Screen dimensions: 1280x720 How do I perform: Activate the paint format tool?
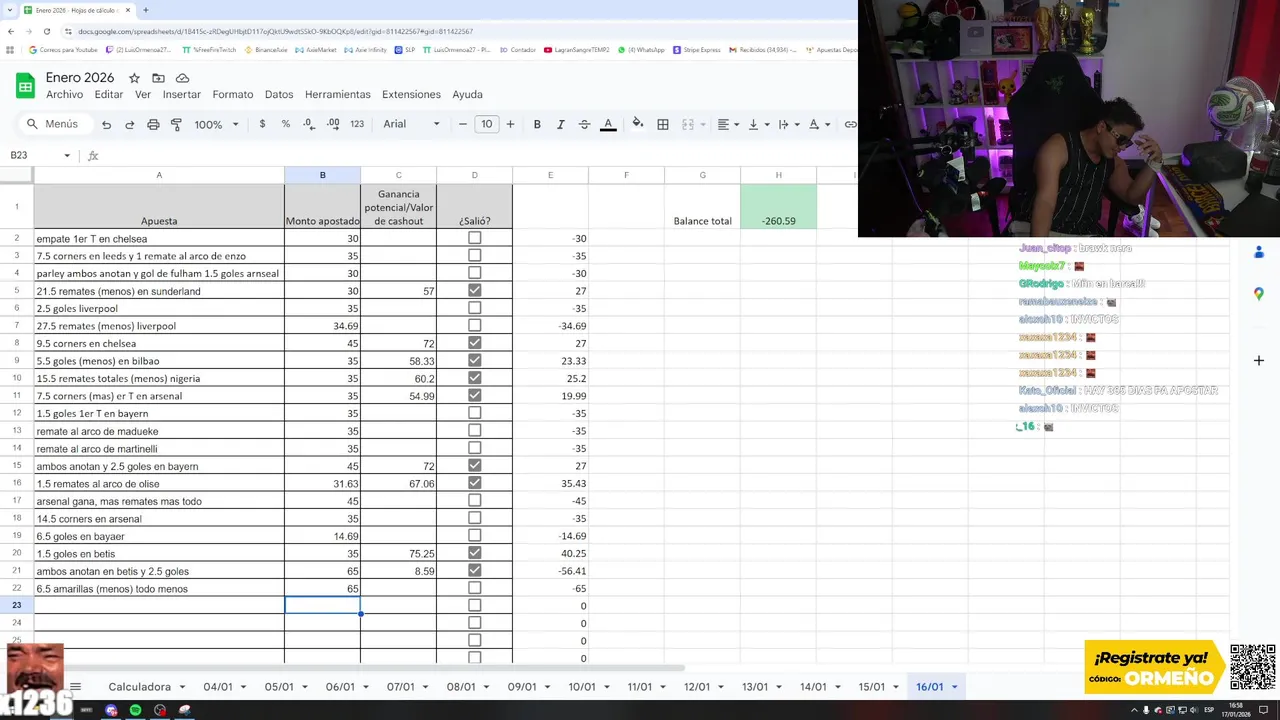tap(176, 124)
